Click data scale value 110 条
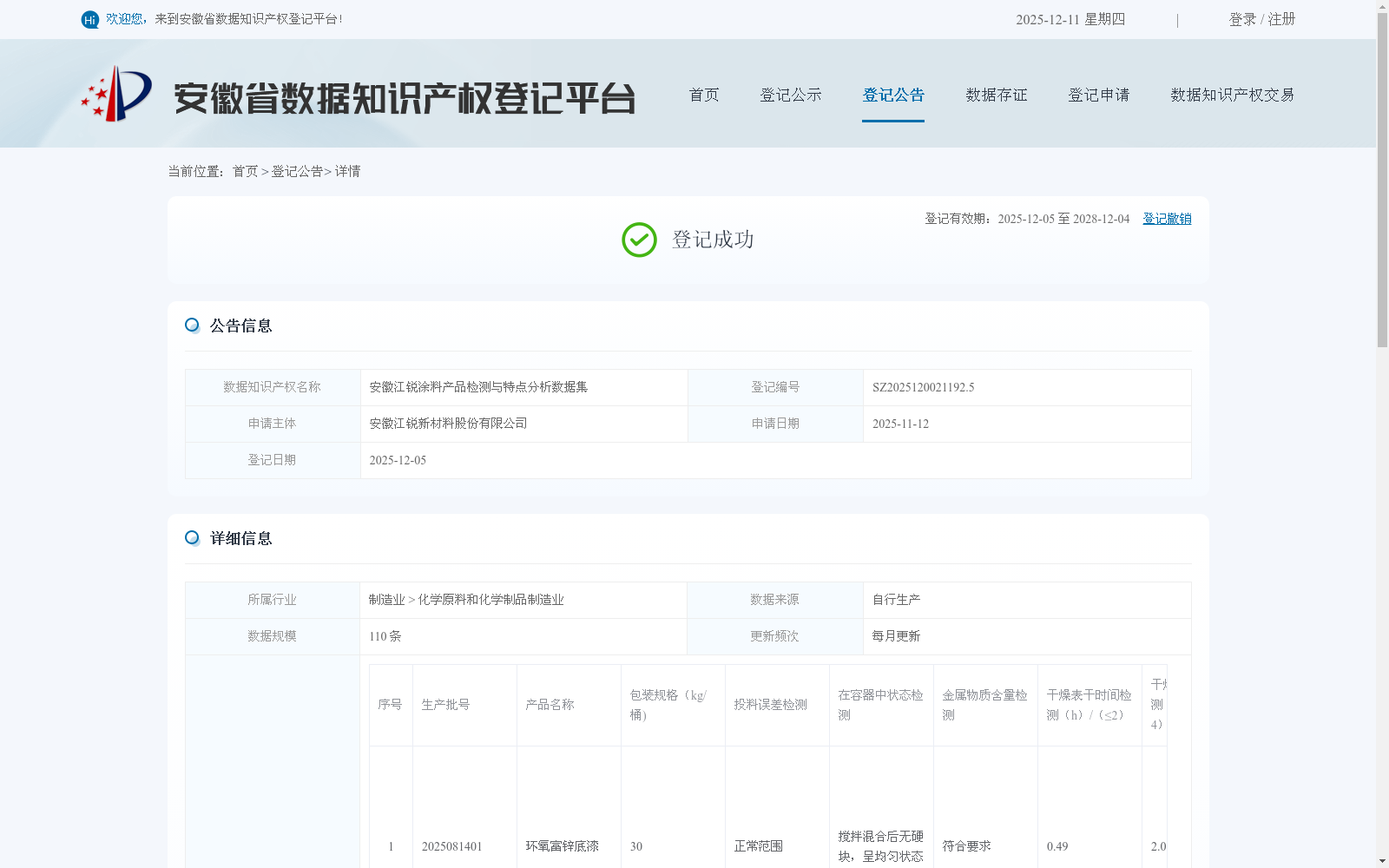 [385, 636]
